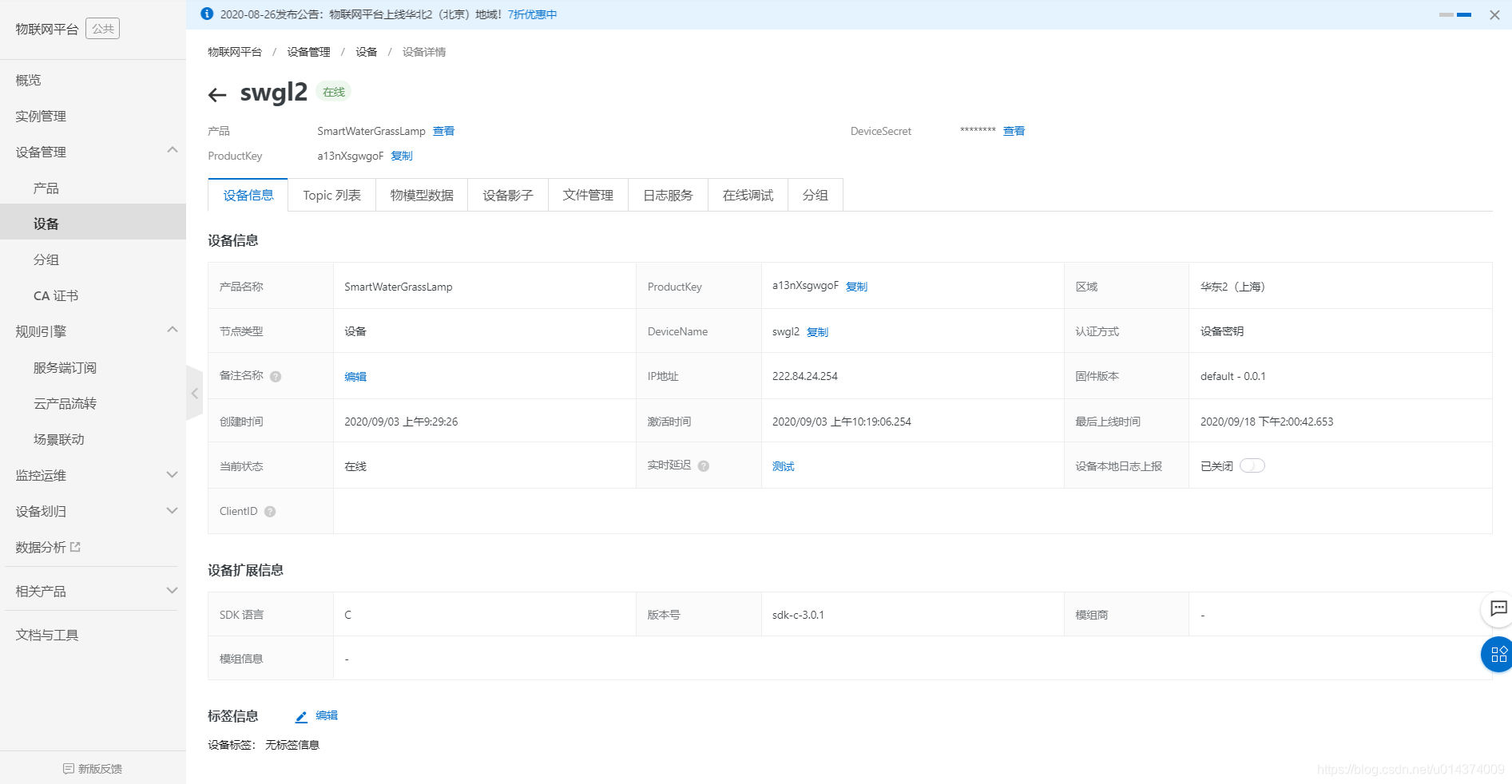Click the pencil edit icon in 标签信息
The width and height of the screenshot is (1512, 784).
click(301, 717)
